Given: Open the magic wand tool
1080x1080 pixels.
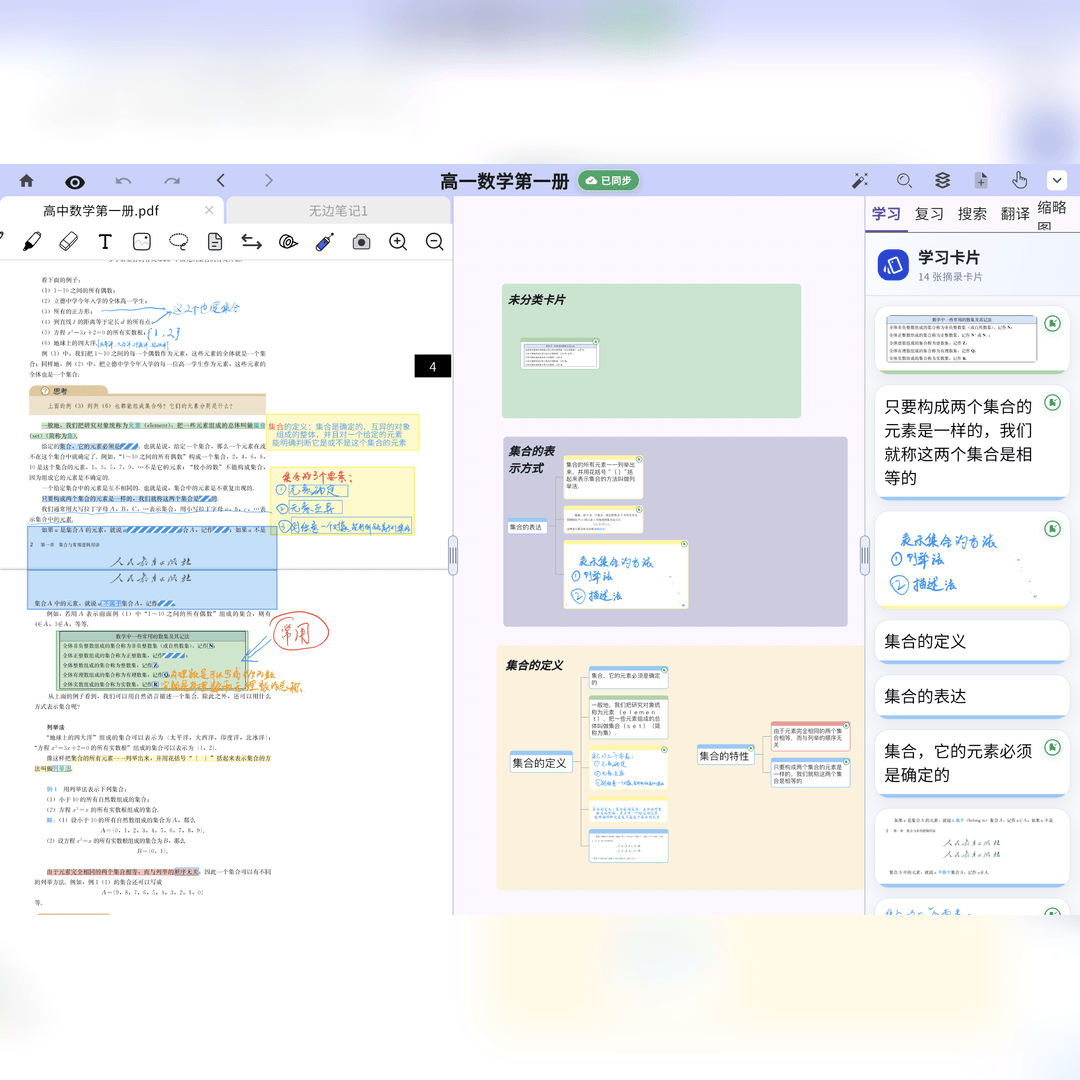Looking at the screenshot, I should pos(860,180).
